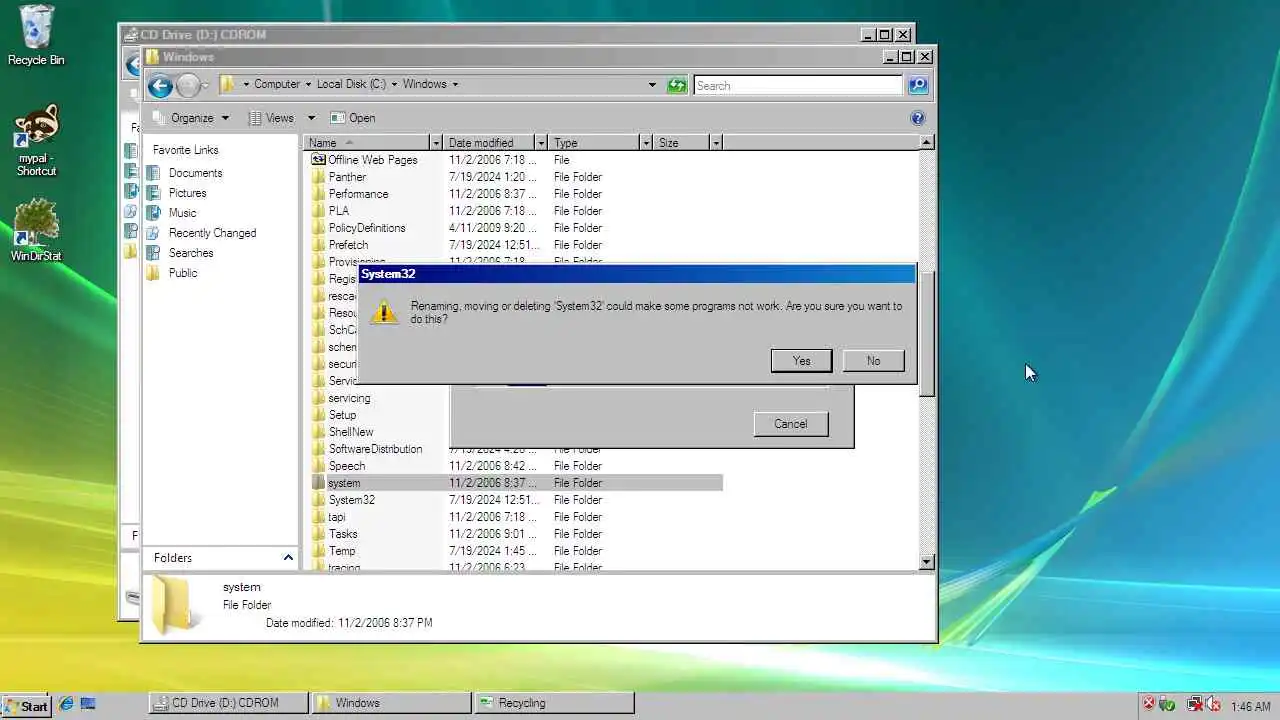The image size is (1280, 720).
Task: Open address bar history dropdown
Action: [652, 85]
